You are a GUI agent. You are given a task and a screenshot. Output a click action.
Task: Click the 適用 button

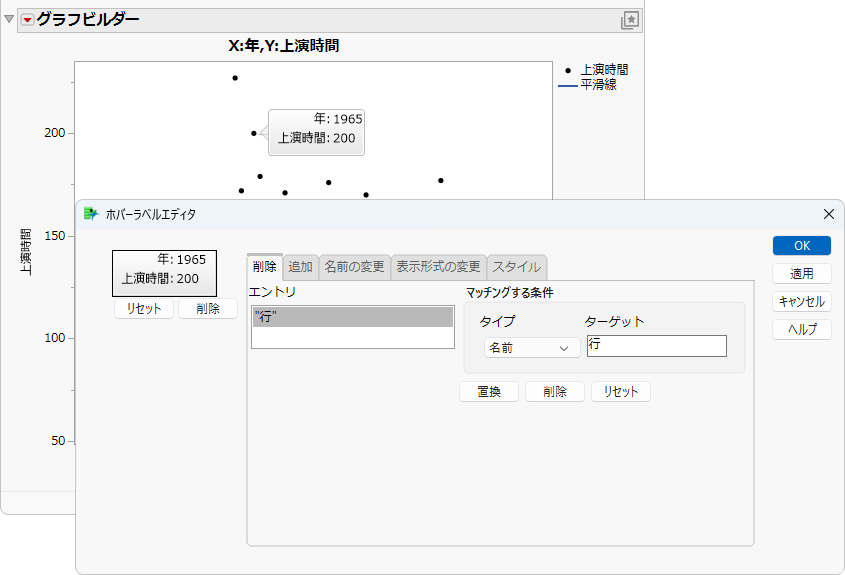[x=802, y=274]
